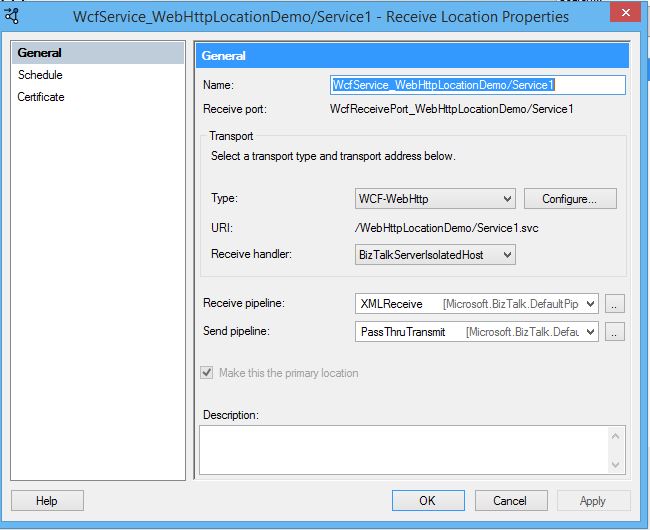This screenshot has height=530, width=650.
Task: Click the blue General section header
Action: click(412, 56)
